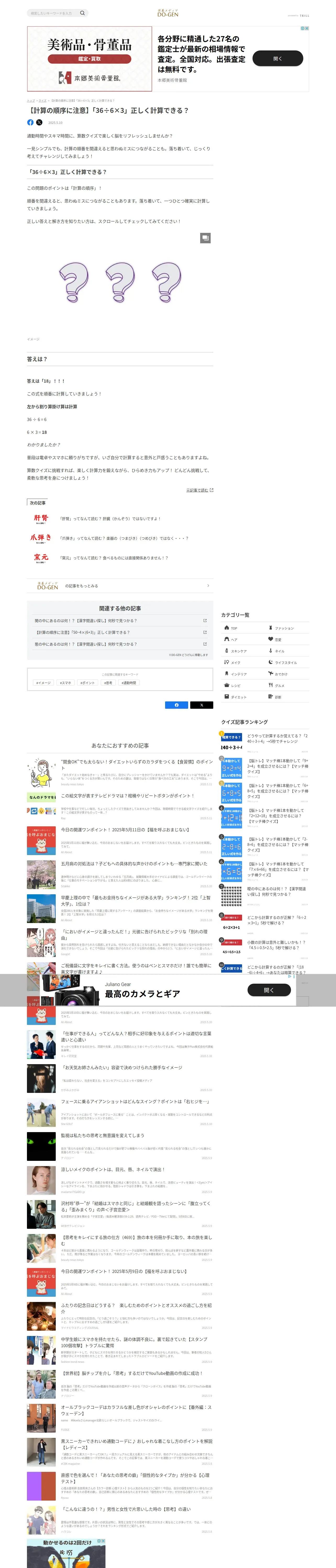Select the #ポイント keyword tag

tap(88, 683)
